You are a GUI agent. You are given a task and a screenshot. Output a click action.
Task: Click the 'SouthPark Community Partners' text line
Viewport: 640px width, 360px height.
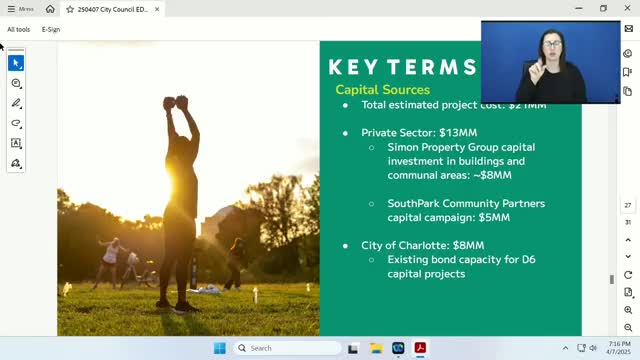[x=466, y=203]
